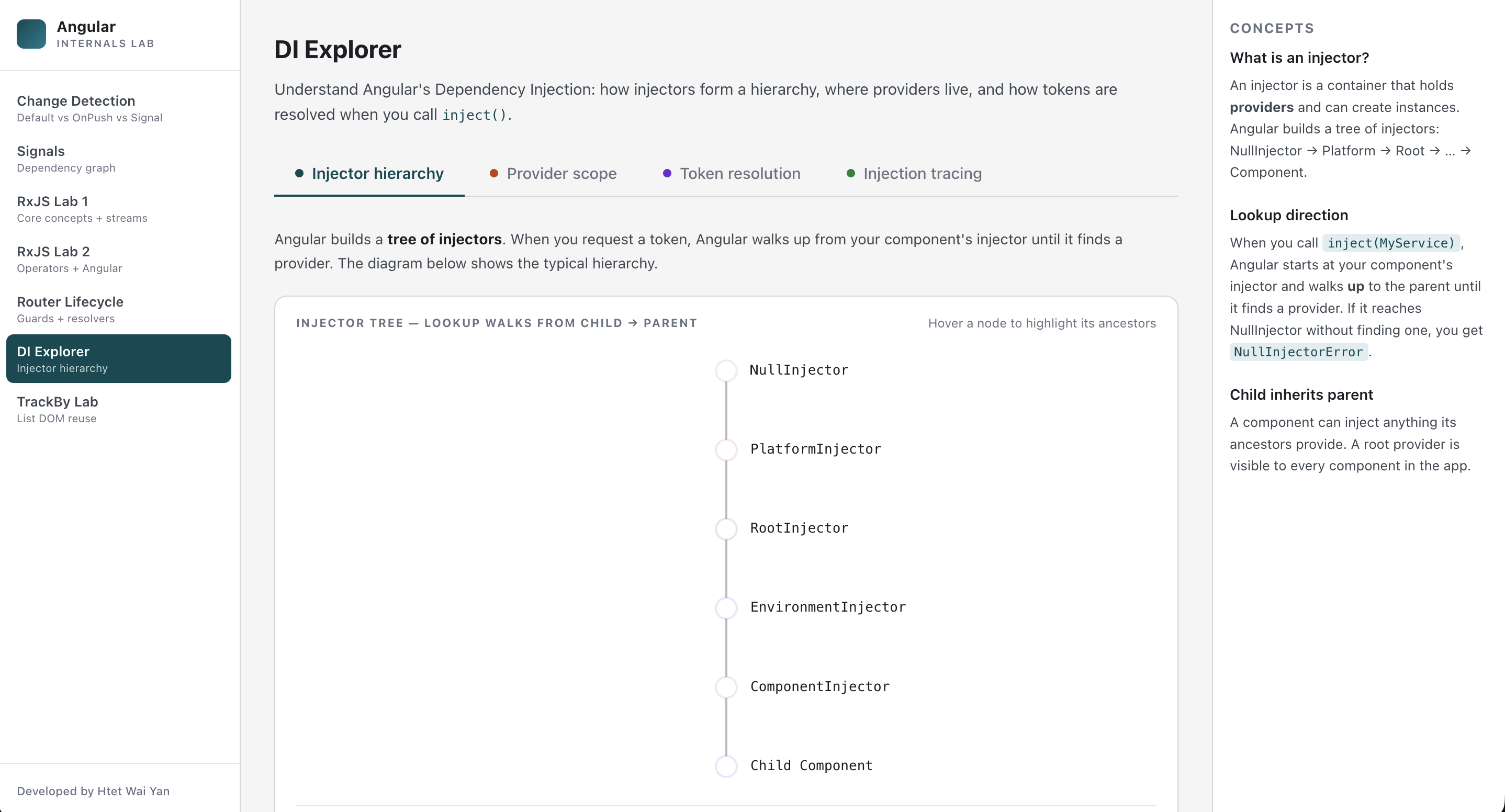Open the Router Lifecycle page
The height and width of the screenshot is (812, 1505).
[119, 310]
